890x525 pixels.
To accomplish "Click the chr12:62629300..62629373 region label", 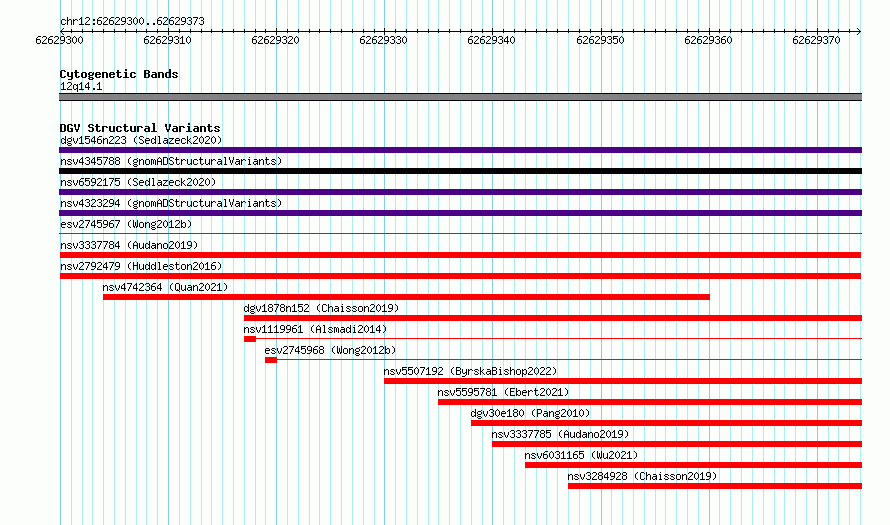I will pos(132,21).
